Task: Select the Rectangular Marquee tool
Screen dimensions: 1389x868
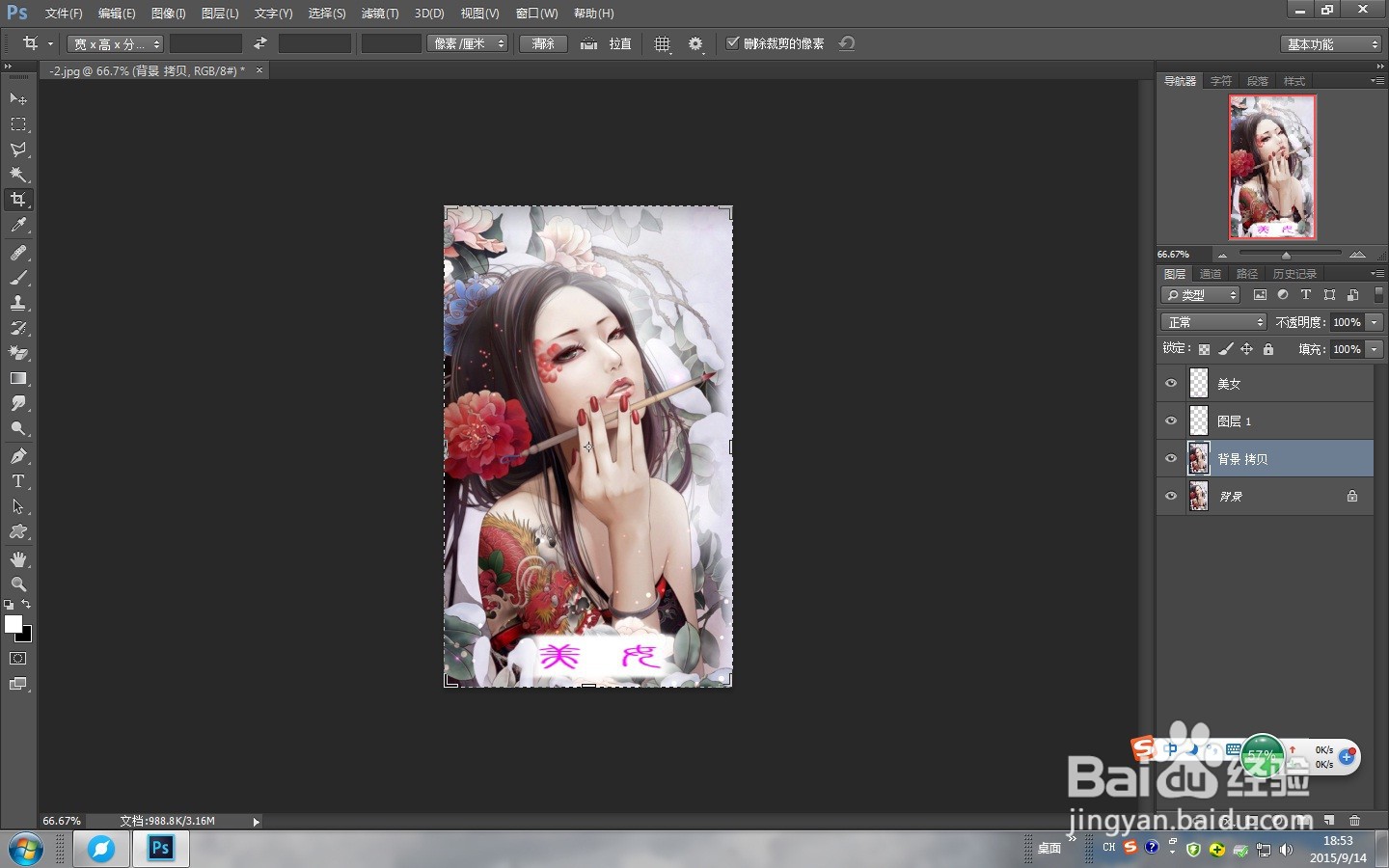Action: click(17, 123)
